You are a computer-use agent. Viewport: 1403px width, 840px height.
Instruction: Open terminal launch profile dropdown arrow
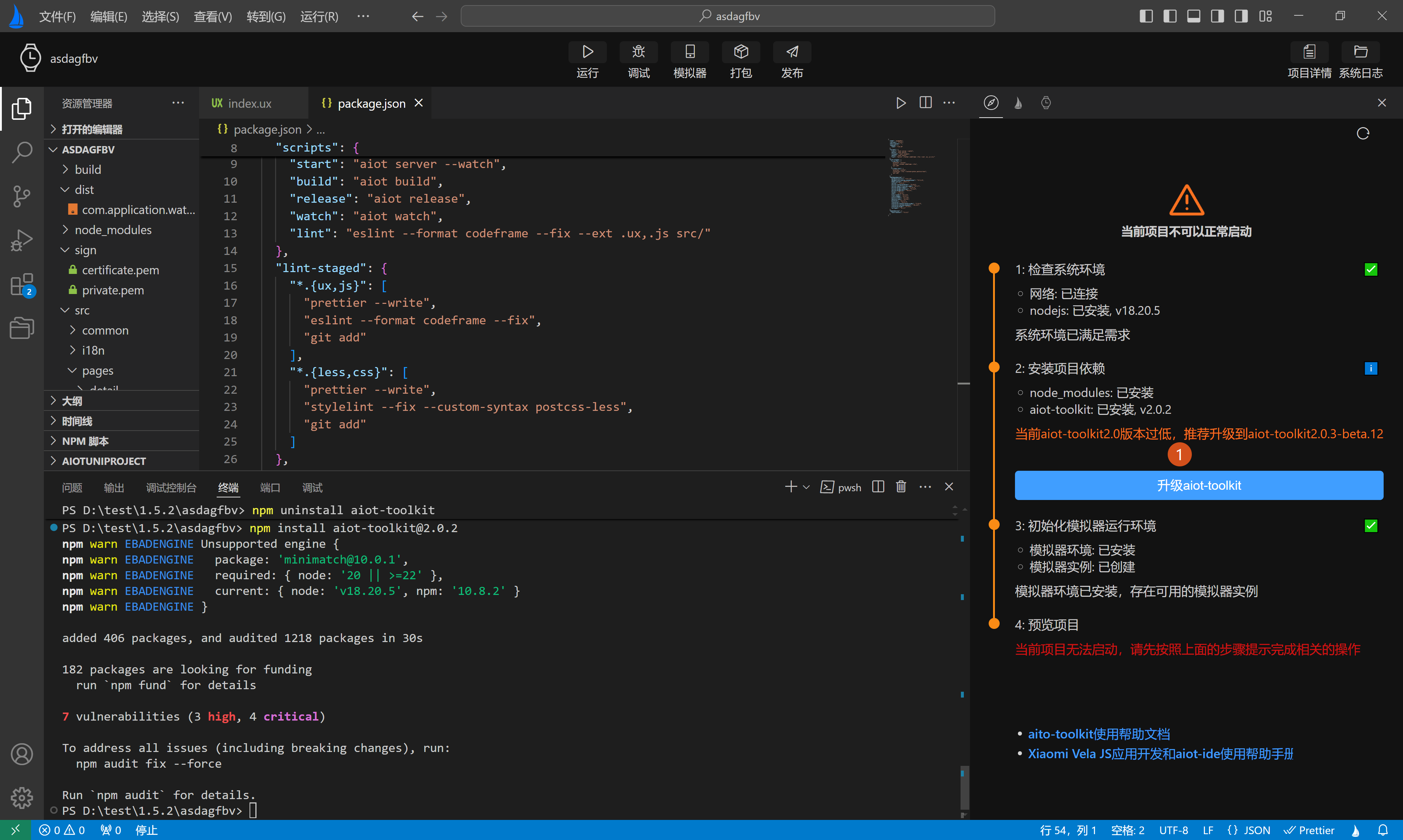[806, 487]
